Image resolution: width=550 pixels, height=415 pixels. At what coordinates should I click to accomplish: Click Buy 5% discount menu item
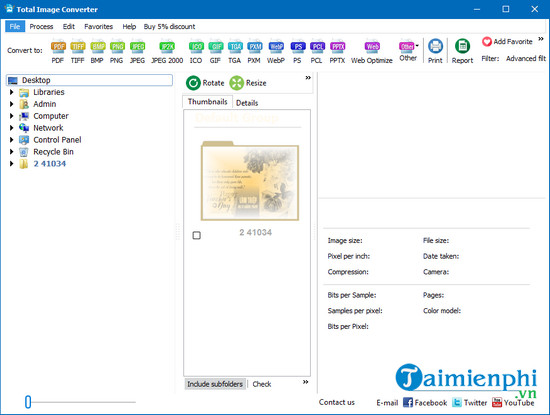(169, 27)
